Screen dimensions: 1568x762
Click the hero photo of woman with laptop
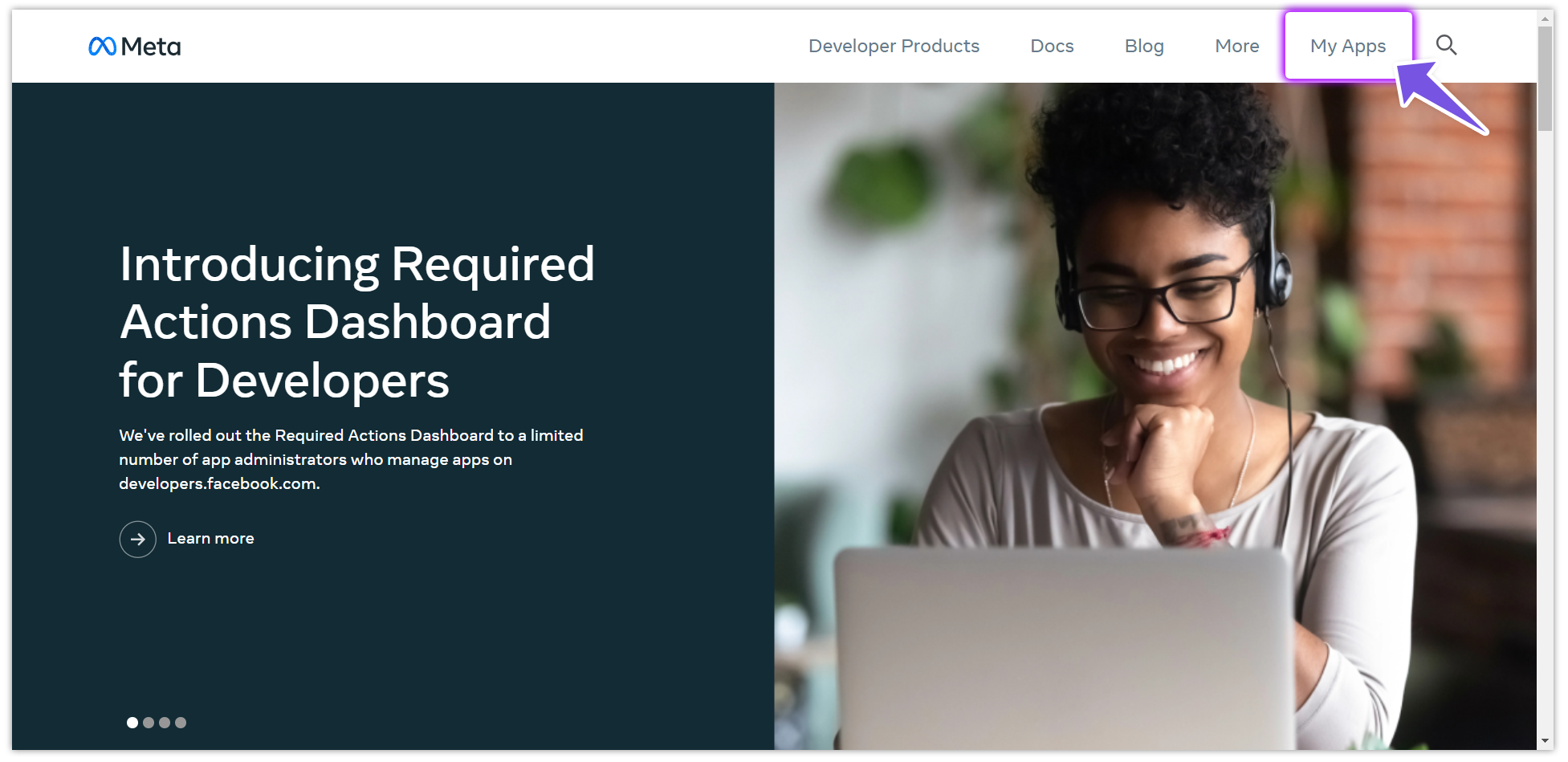pyautogui.click(x=1155, y=416)
